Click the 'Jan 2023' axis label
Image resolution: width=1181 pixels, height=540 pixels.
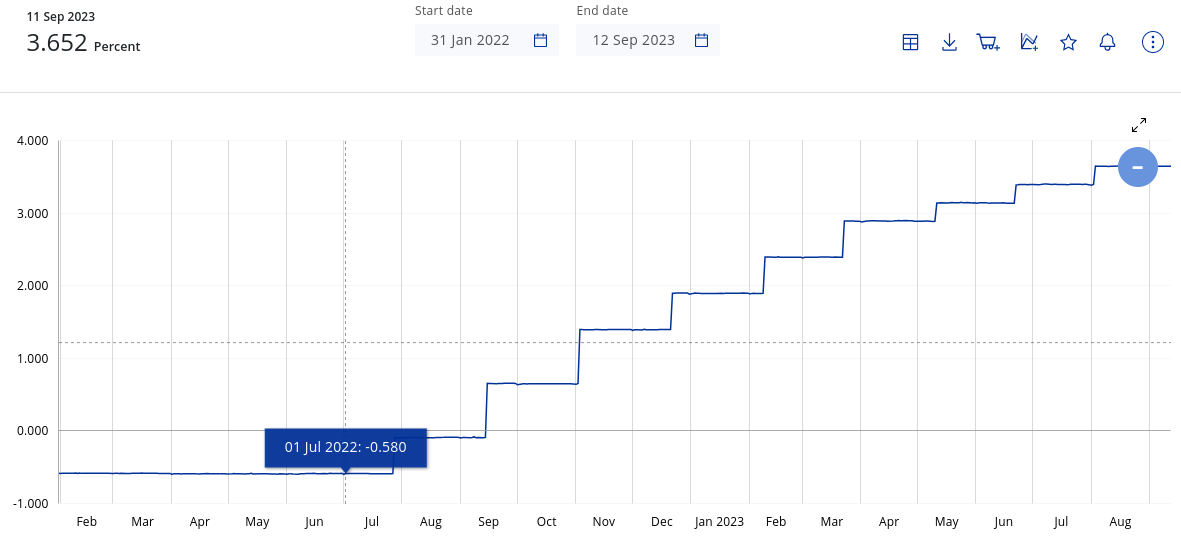(720, 522)
